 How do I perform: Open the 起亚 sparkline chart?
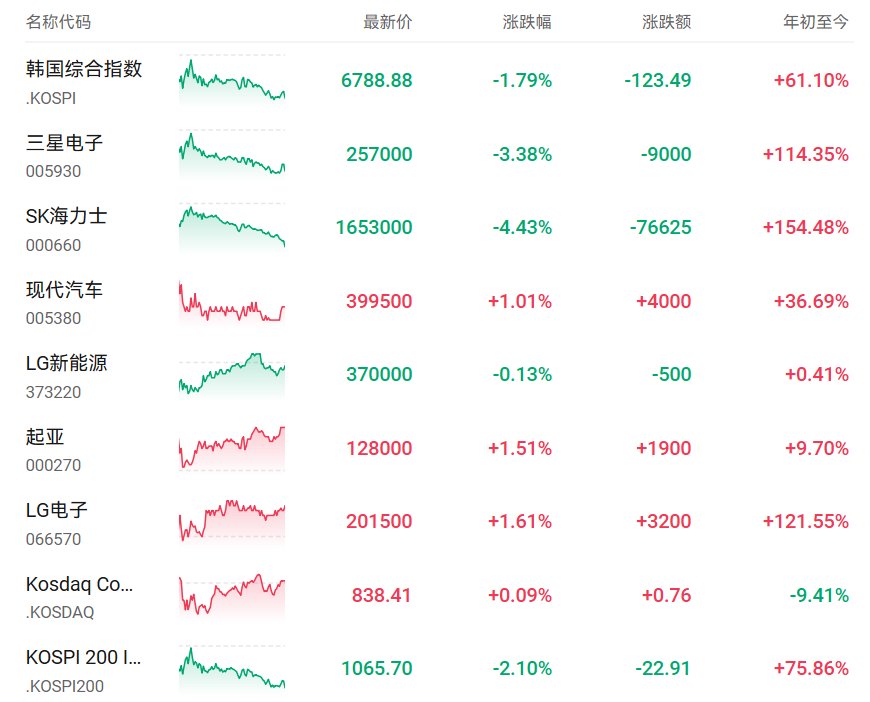click(232, 448)
